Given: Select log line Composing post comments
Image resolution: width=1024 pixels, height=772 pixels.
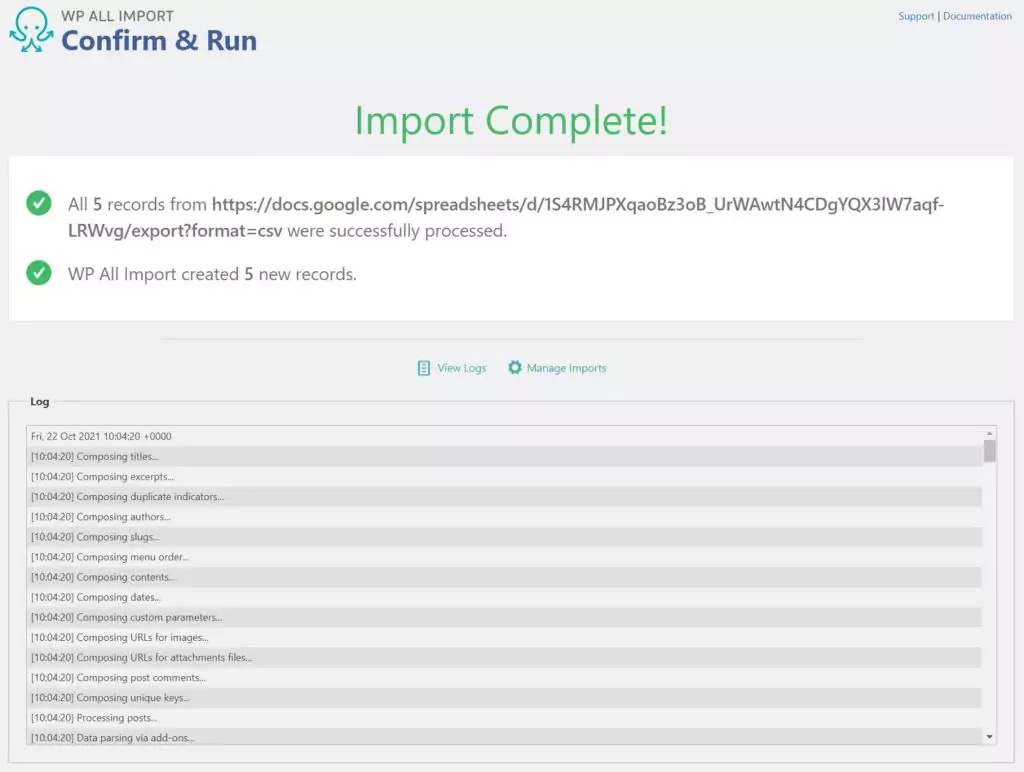Looking at the screenshot, I should pyautogui.click(x=504, y=678).
